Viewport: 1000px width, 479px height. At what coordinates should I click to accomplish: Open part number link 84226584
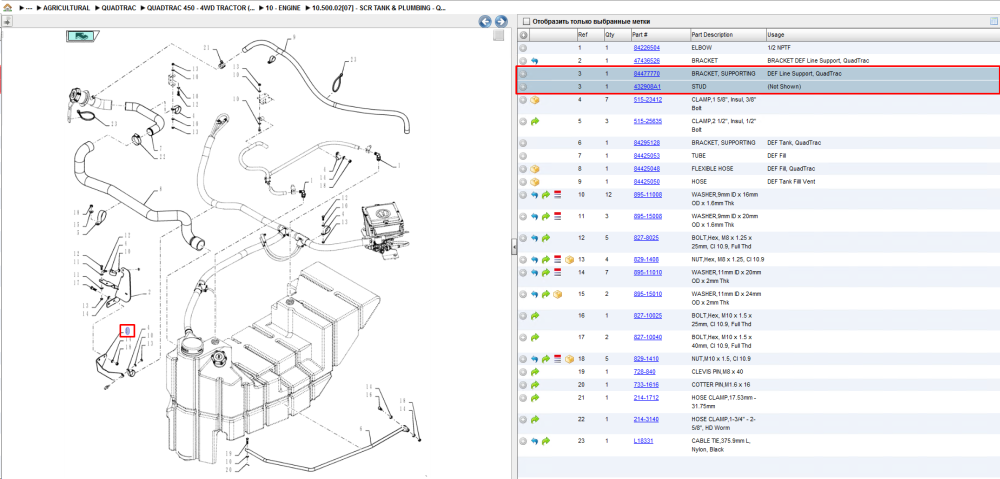[646, 48]
